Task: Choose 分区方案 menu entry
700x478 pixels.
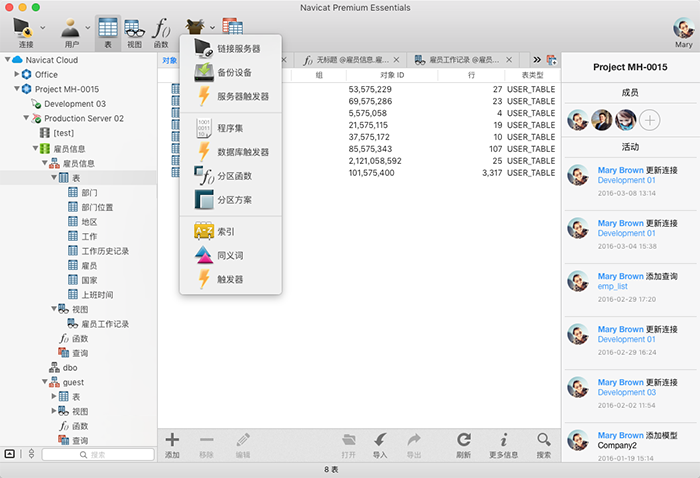Action: [x=230, y=200]
